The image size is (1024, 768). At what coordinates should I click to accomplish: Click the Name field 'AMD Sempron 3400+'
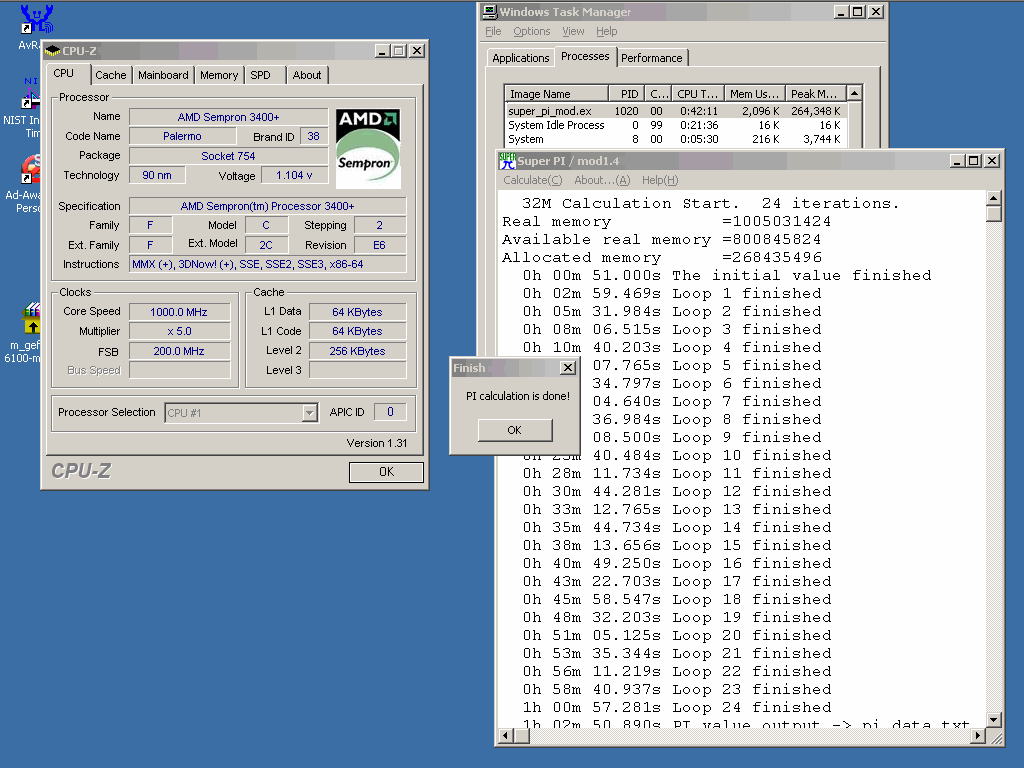click(x=229, y=117)
